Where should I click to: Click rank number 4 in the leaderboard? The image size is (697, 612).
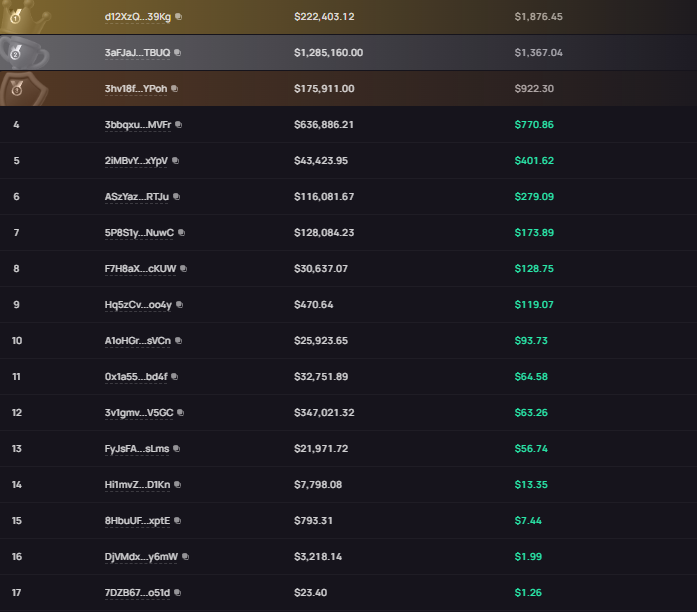[x=16, y=125]
